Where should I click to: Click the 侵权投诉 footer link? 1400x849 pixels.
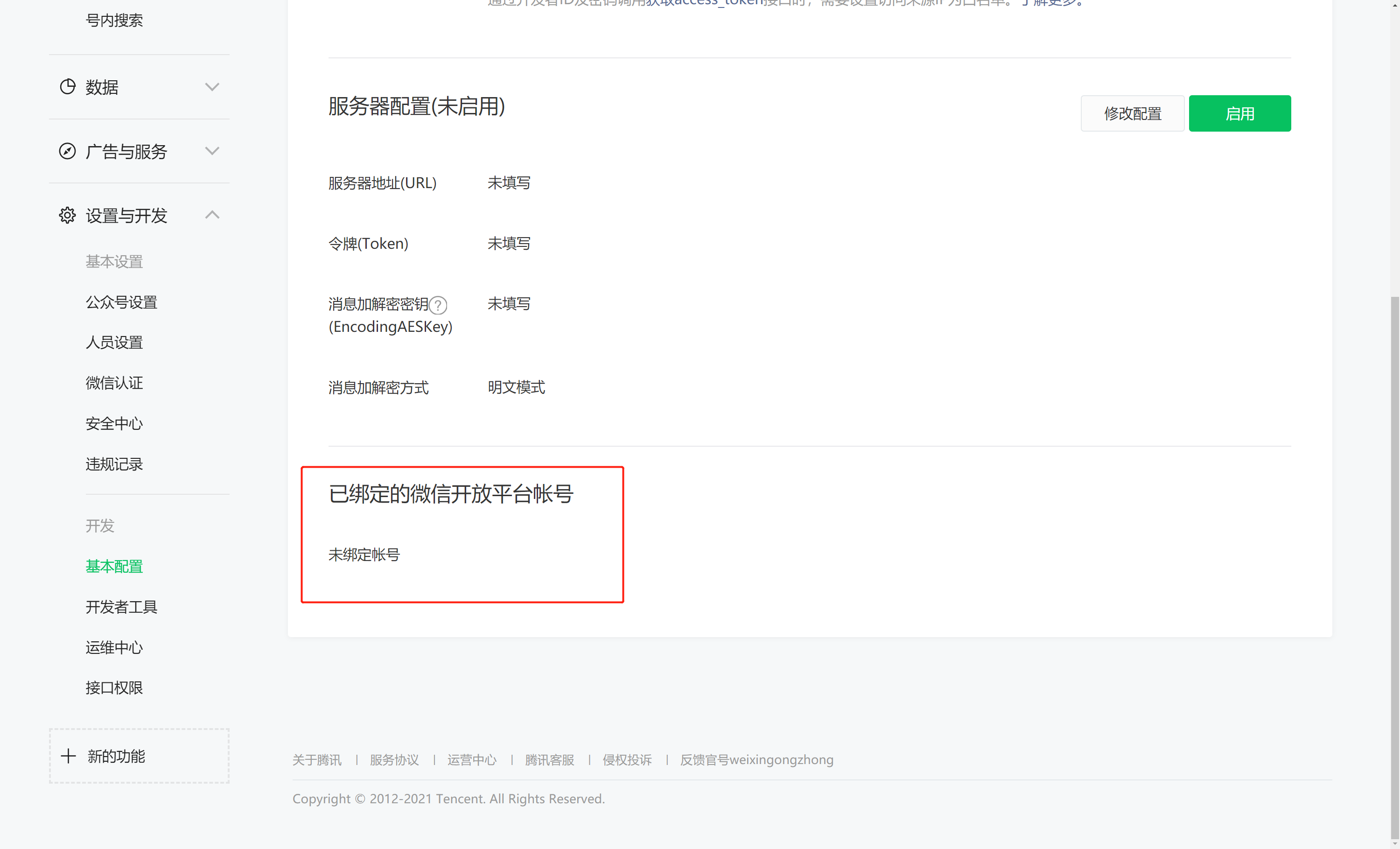click(627, 760)
